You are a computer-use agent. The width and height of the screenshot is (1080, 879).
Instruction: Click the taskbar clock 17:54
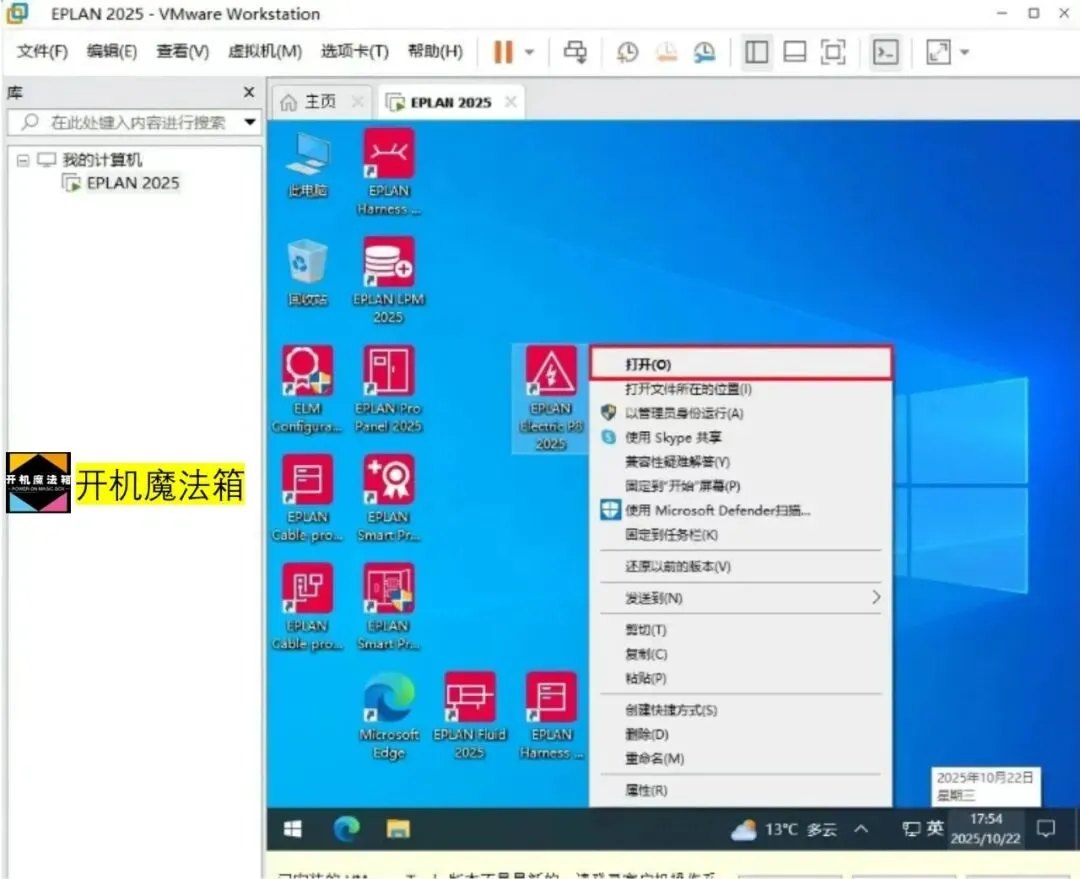click(x=986, y=829)
